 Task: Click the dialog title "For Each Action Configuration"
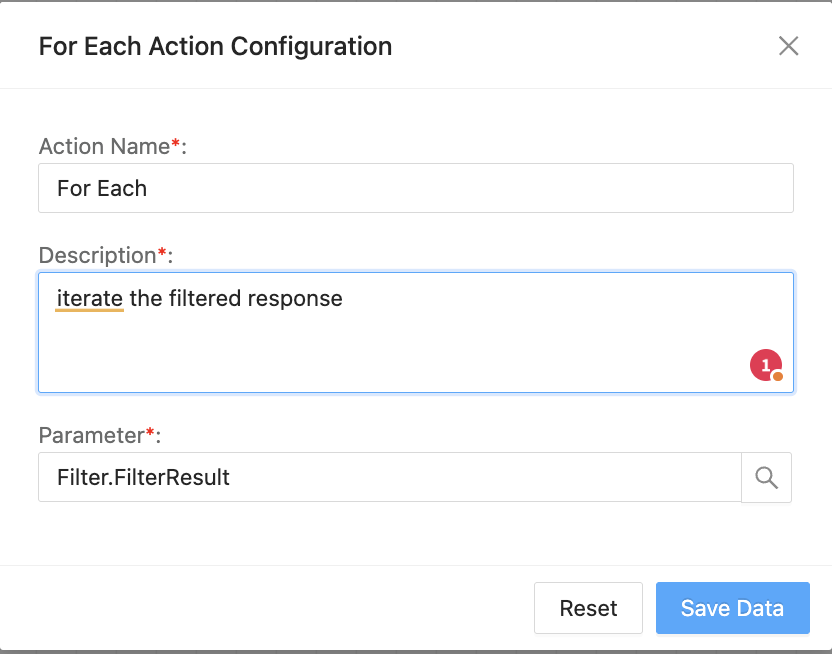point(215,46)
